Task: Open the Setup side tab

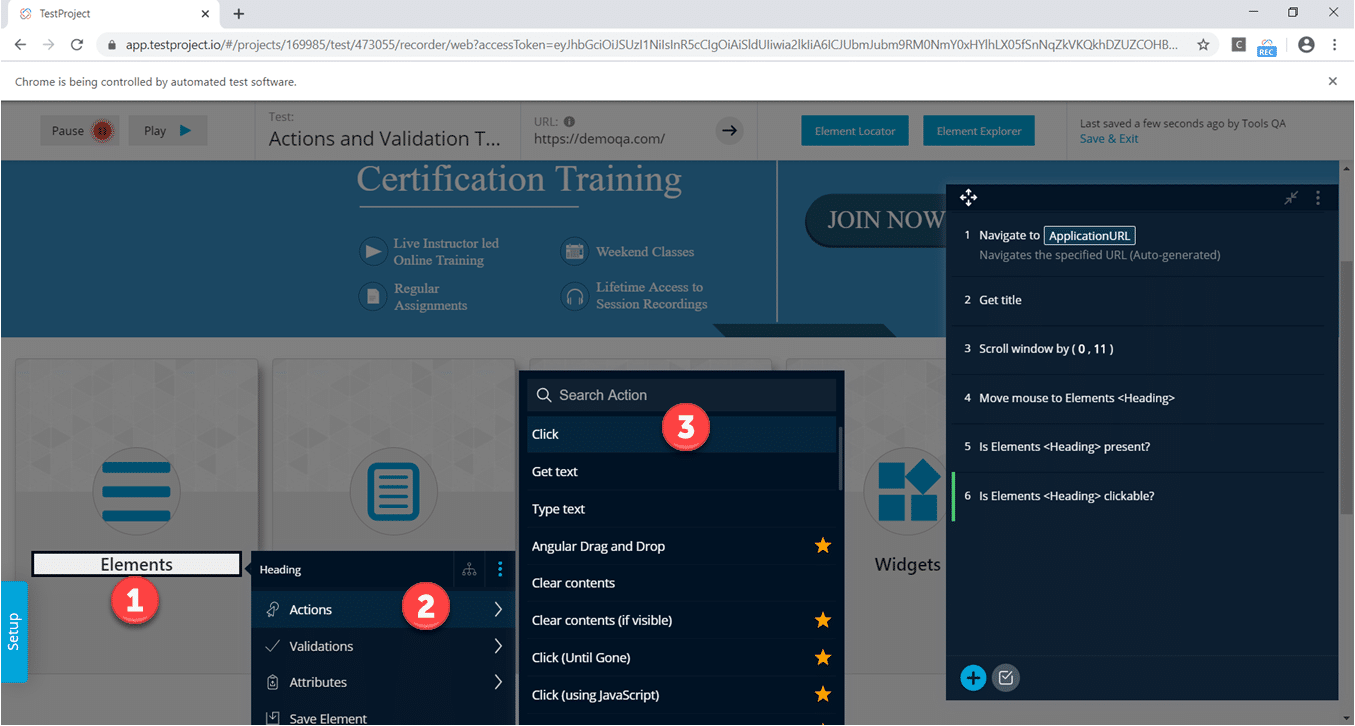Action: (14, 632)
